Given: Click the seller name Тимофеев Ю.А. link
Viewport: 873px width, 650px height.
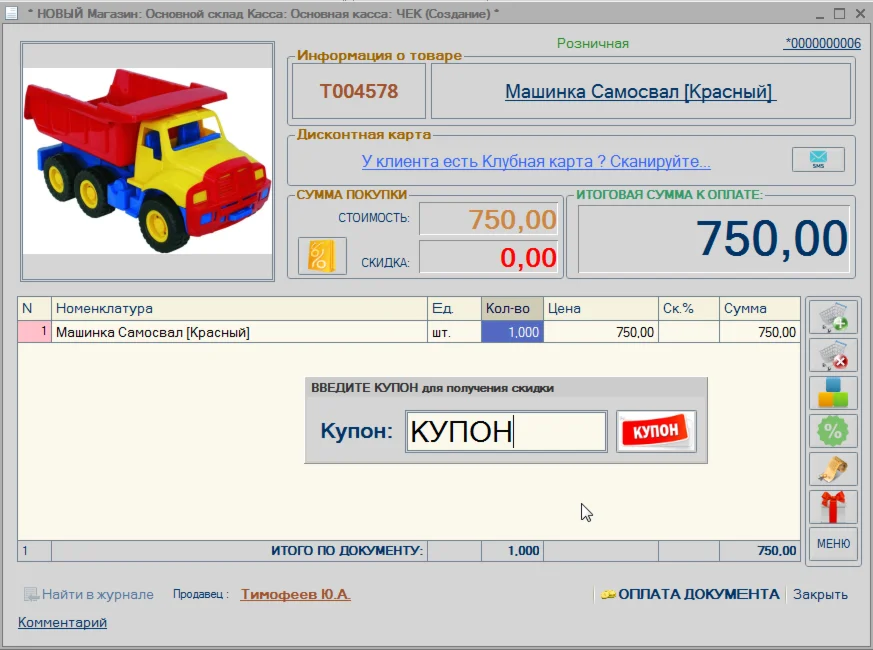Looking at the screenshot, I should point(295,594).
